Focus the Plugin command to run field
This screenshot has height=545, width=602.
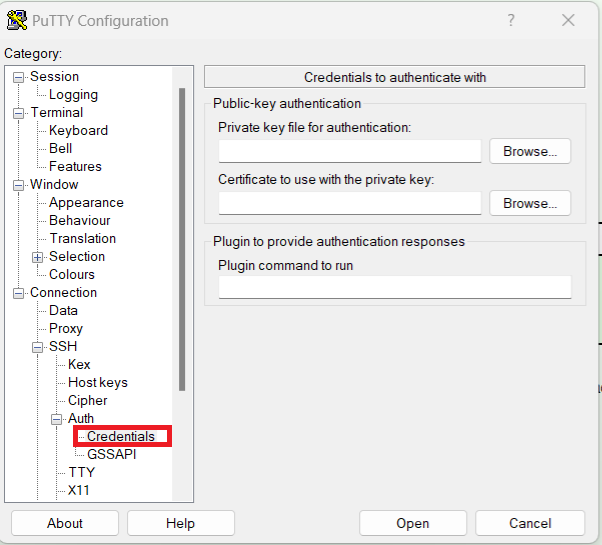coord(394,287)
